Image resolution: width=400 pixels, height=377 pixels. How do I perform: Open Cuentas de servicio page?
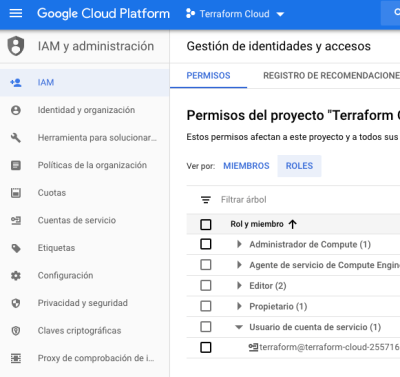point(85,220)
